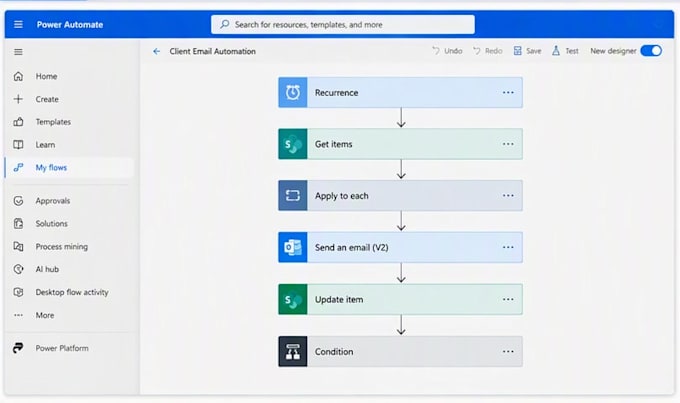Click the Approvals icon
Image resolution: width=680 pixels, height=403 pixels.
click(18, 201)
